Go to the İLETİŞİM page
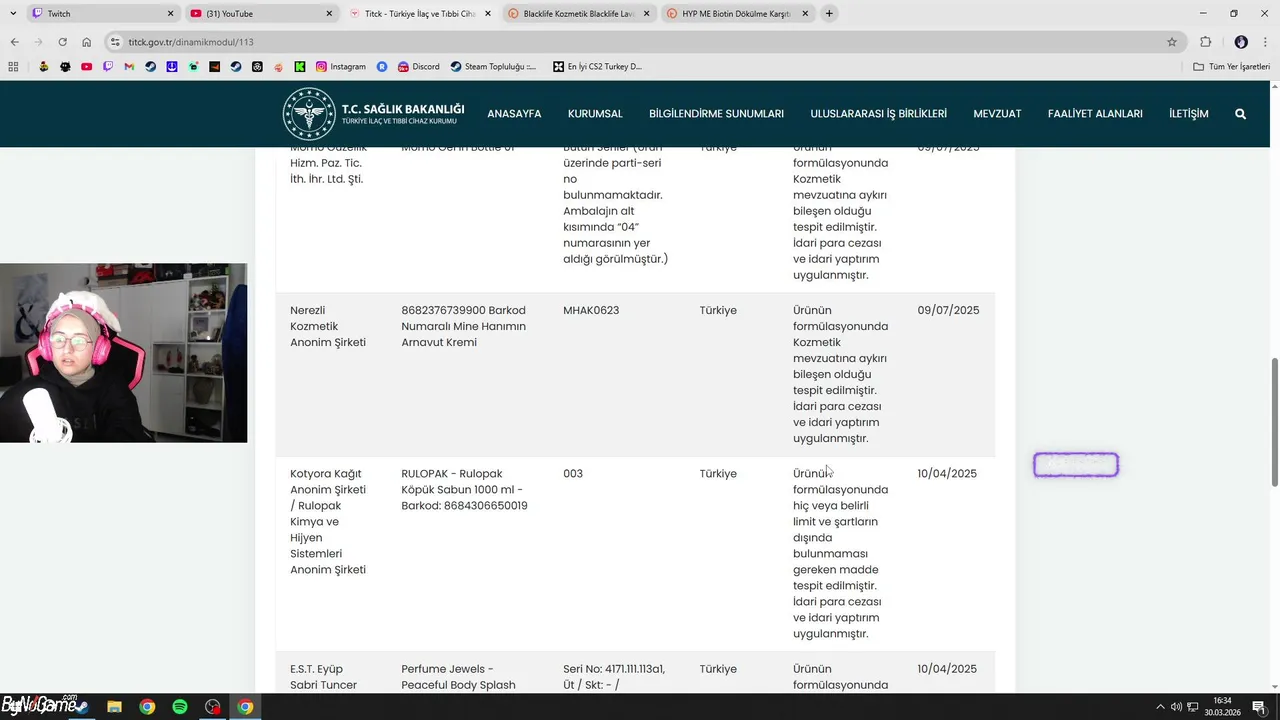1280x720 pixels. [x=1189, y=114]
